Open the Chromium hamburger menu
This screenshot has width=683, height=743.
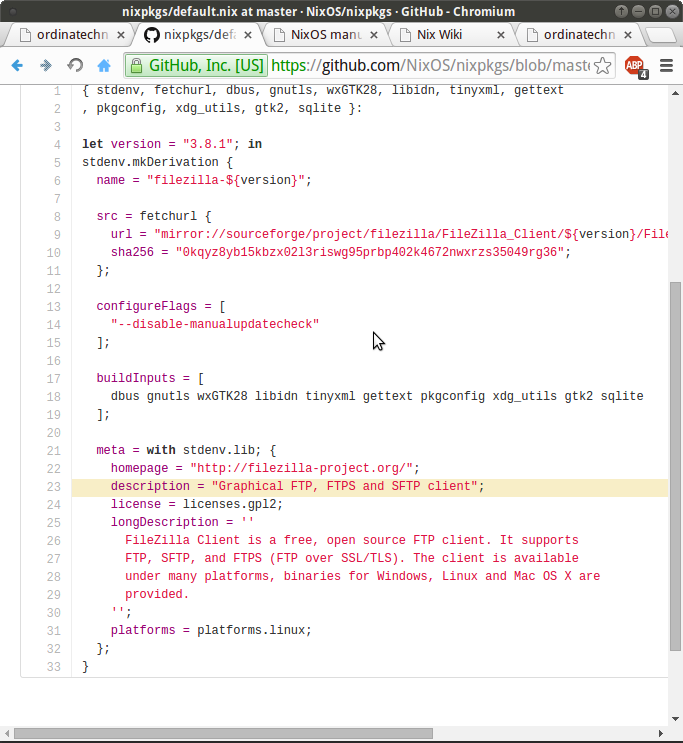pyautogui.click(x=666, y=65)
